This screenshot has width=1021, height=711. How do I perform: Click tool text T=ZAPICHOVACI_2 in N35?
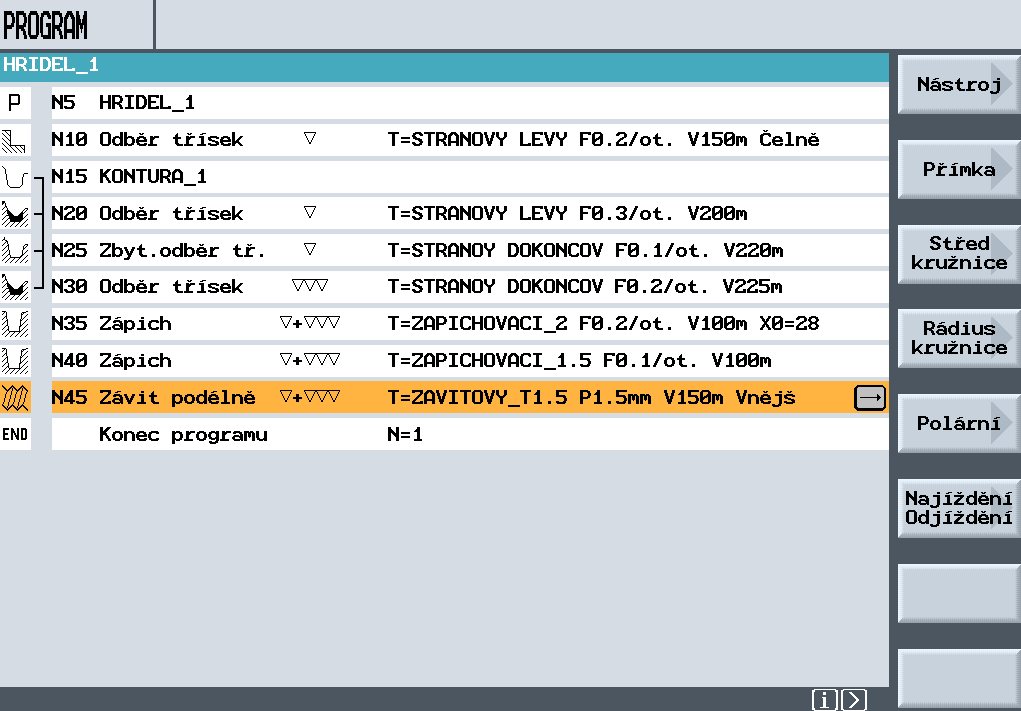pyautogui.click(x=477, y=324)
